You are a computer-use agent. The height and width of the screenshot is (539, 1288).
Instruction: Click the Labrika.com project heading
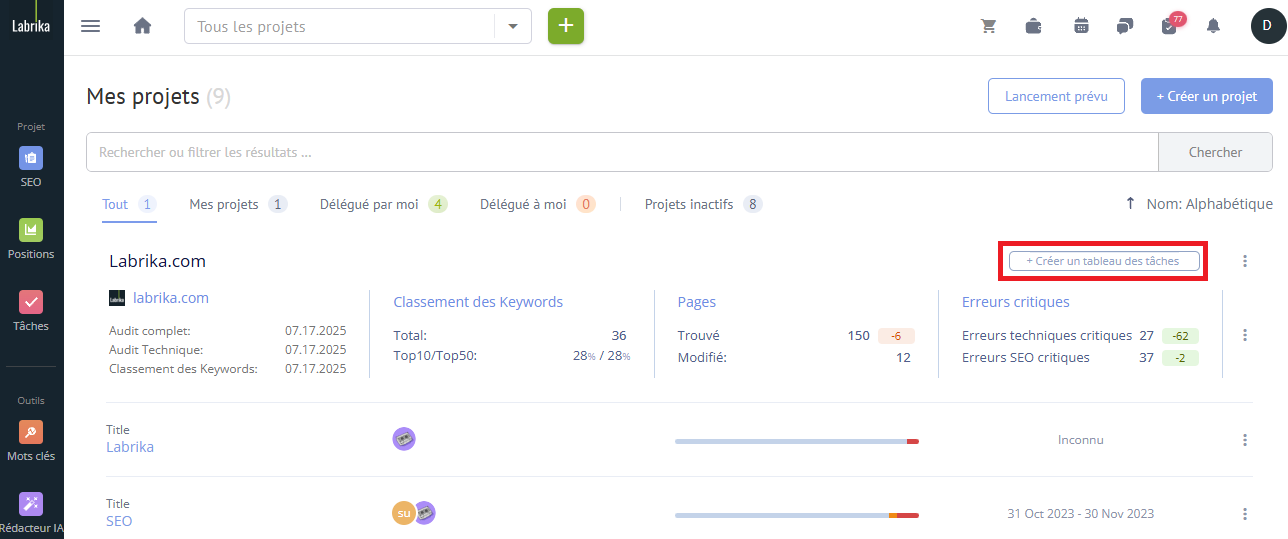tap(157, 261)
